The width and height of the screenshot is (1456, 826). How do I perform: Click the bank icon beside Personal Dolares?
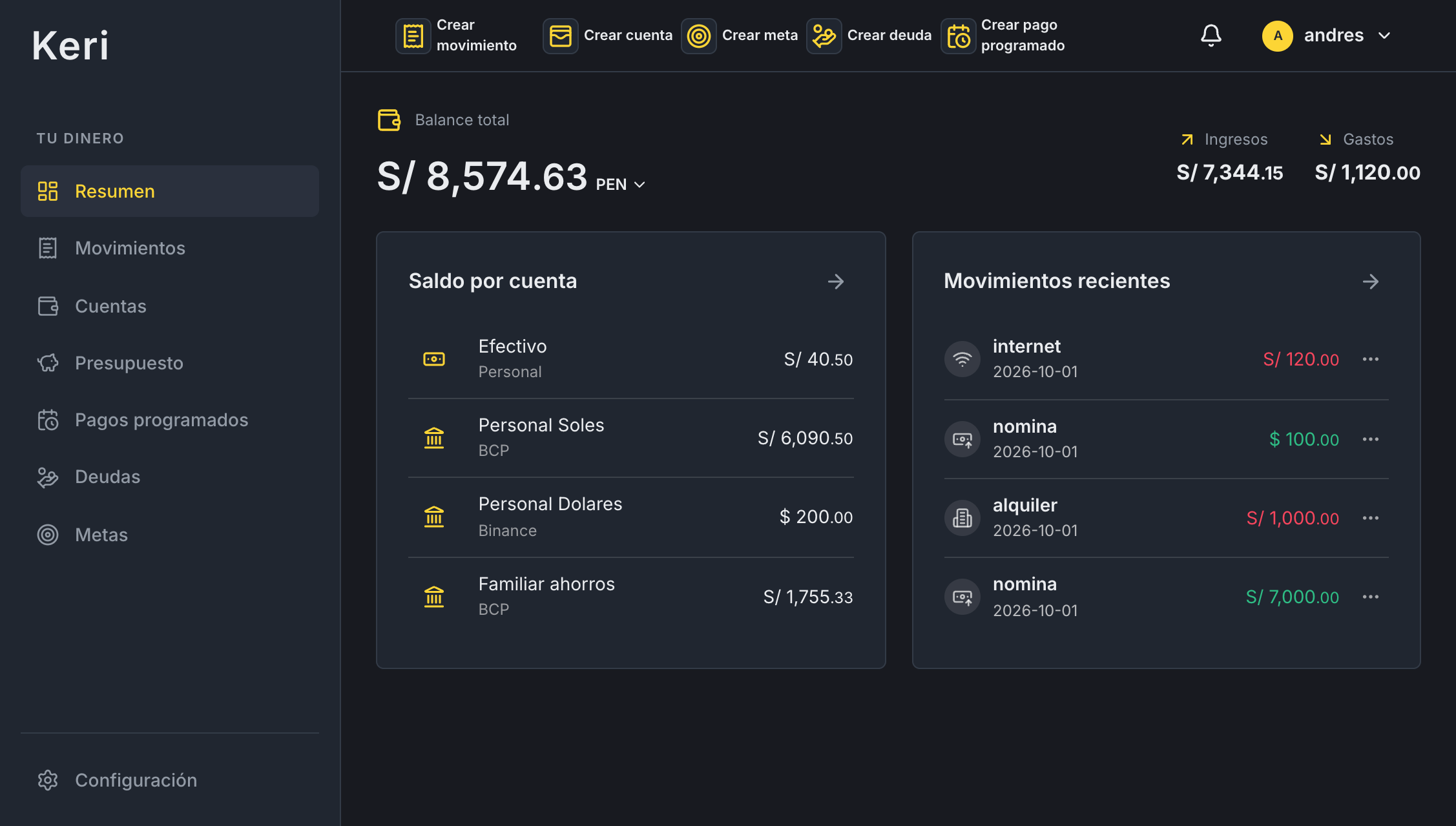[434, 517]
